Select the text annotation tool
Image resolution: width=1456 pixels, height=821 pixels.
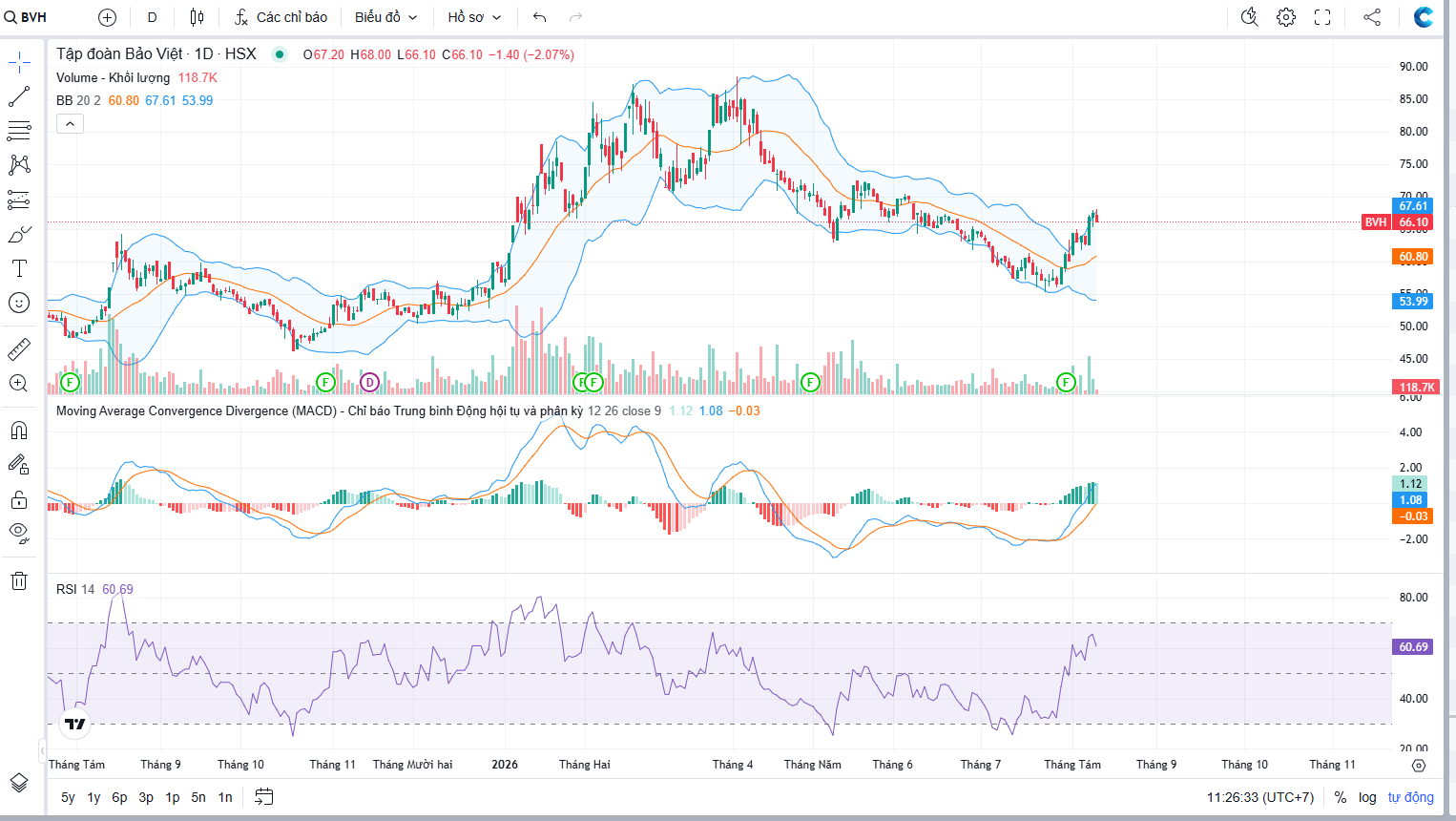pos(19,268)
